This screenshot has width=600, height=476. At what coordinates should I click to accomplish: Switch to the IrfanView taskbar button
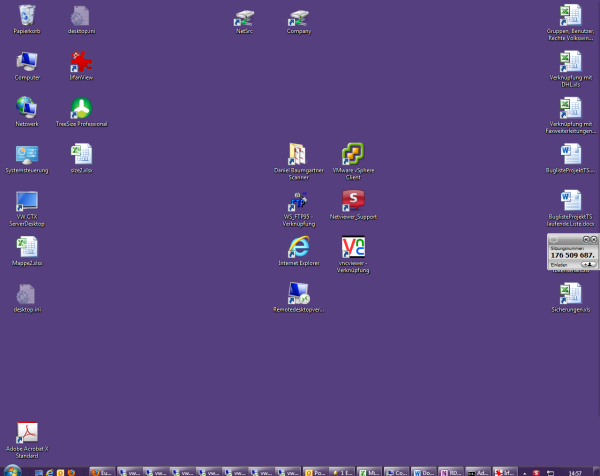pos(505,472)
